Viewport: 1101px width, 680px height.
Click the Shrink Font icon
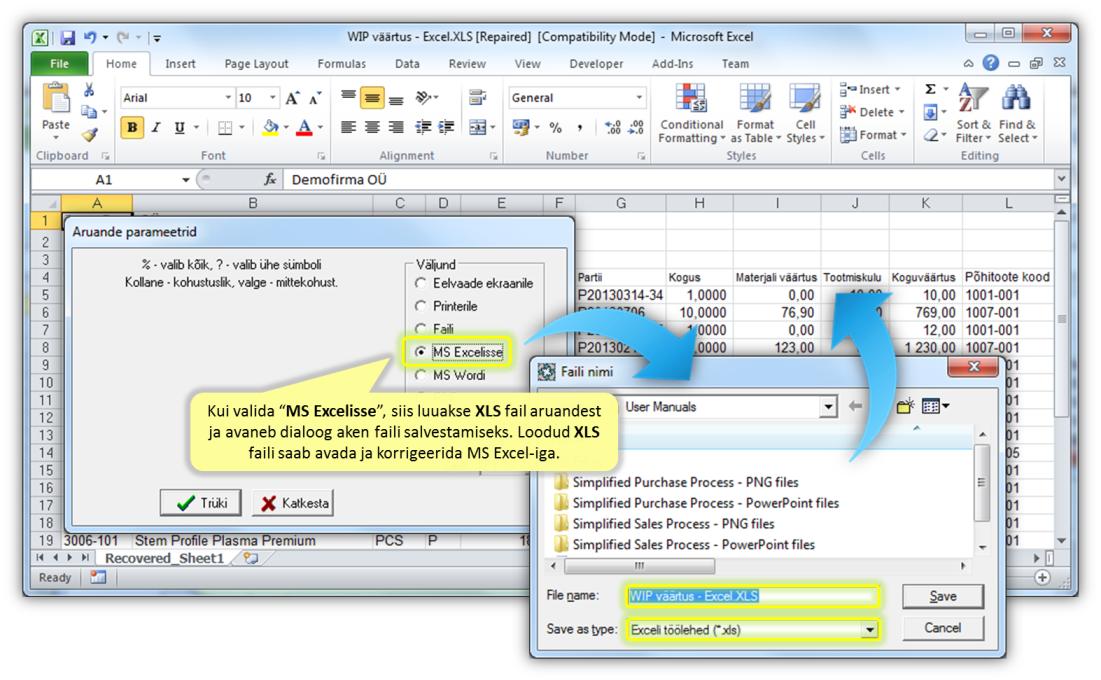click(315, 98)
